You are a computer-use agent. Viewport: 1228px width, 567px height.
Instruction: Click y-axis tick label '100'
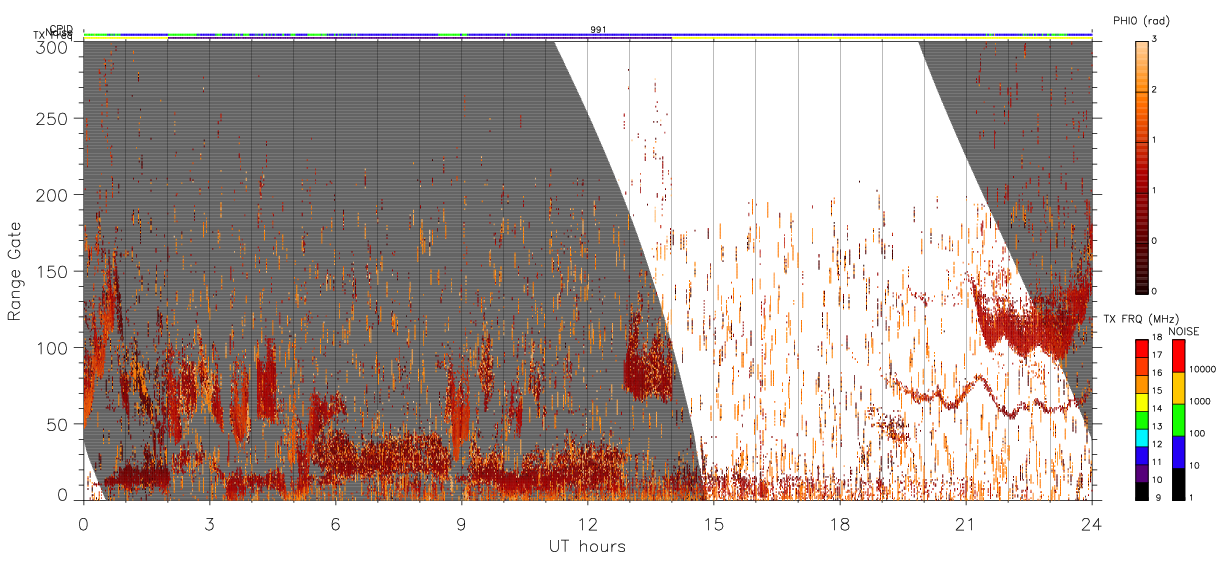(x=55, y=347)
